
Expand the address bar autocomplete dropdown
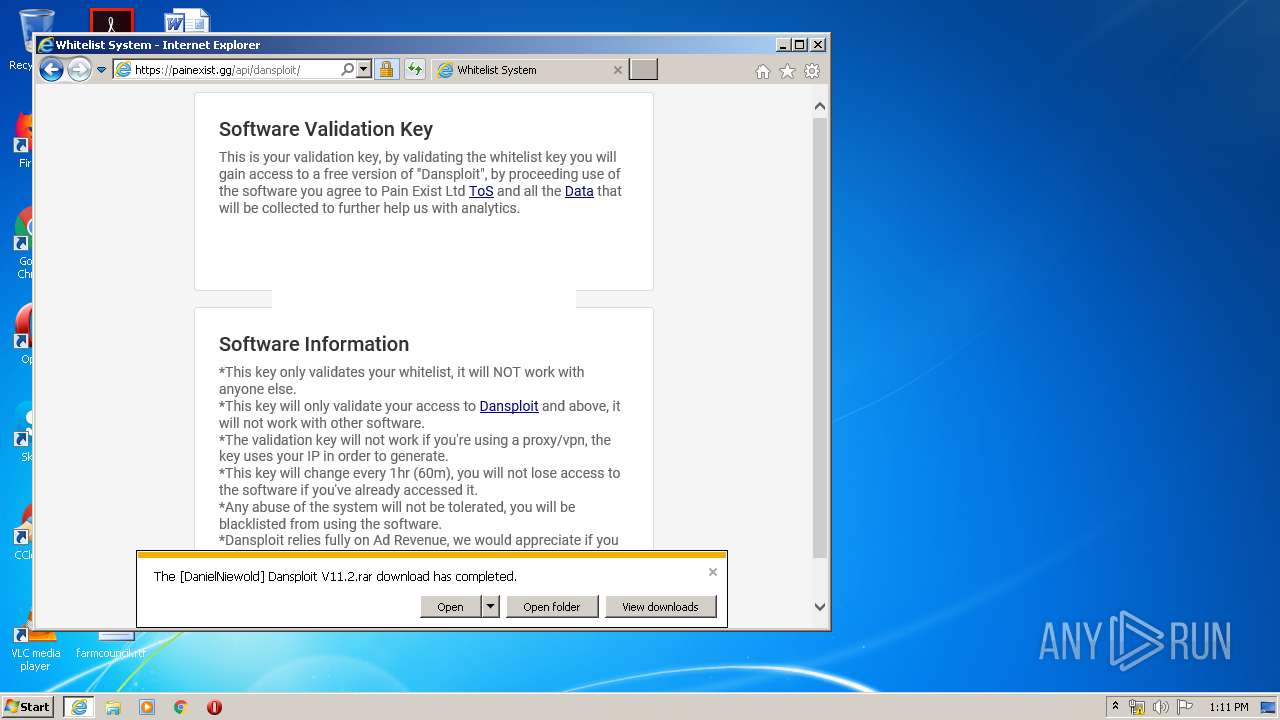click(x=364, y=70)
